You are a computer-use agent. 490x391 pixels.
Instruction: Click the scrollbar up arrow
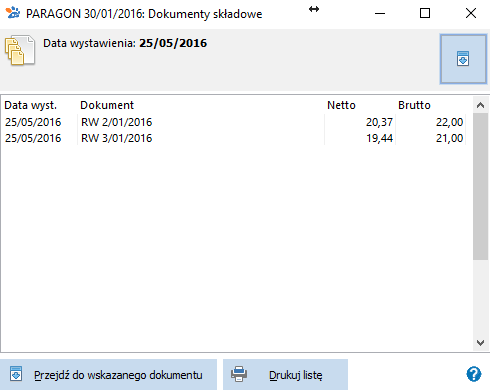(480, 105)
